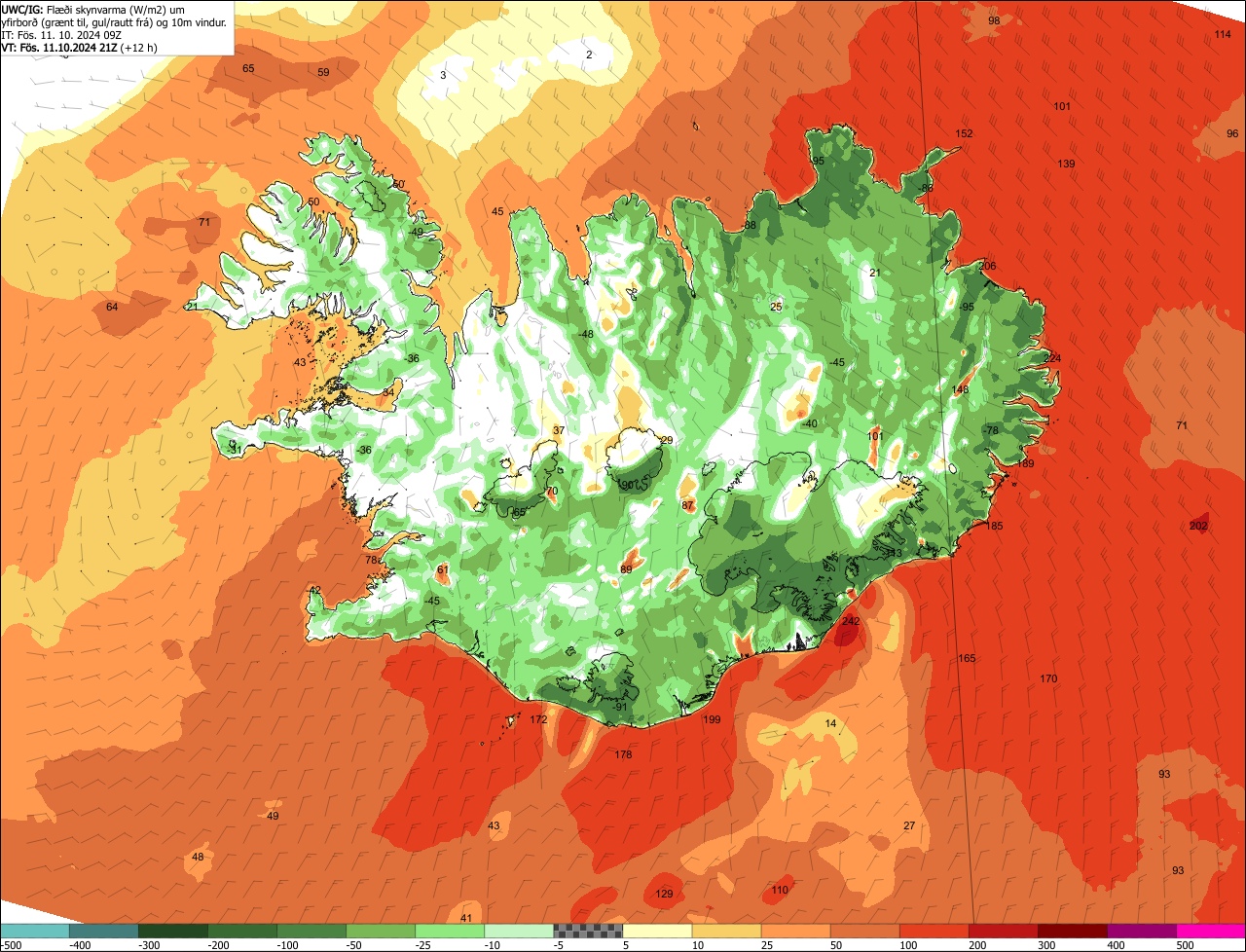The width and height of the screenshot is (1246, 952).
Task: Pick pale yellow legend swatch between 5 and 10
Action: (x=657, y=931)
